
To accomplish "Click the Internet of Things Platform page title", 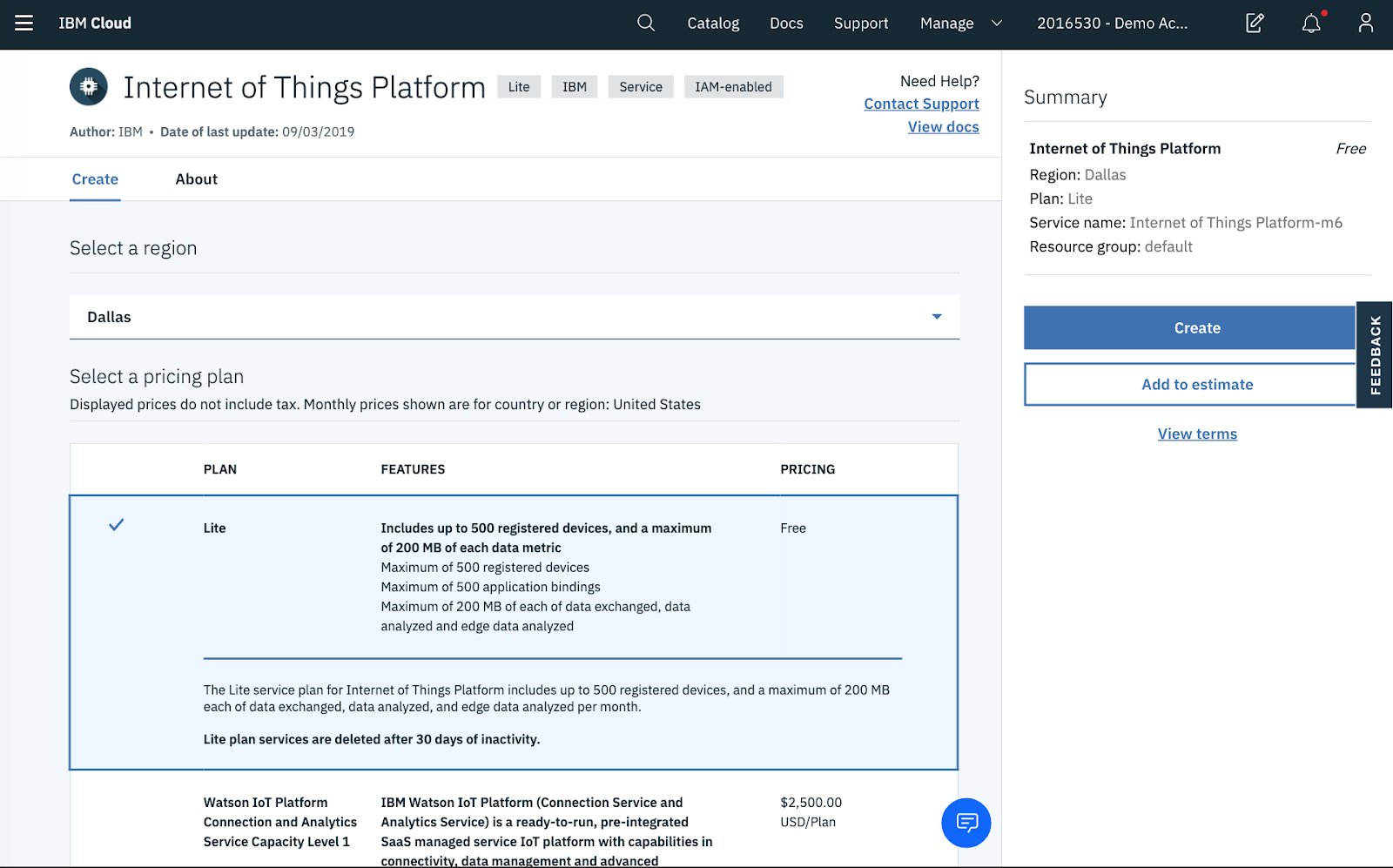I will click(x=304, y=87).
